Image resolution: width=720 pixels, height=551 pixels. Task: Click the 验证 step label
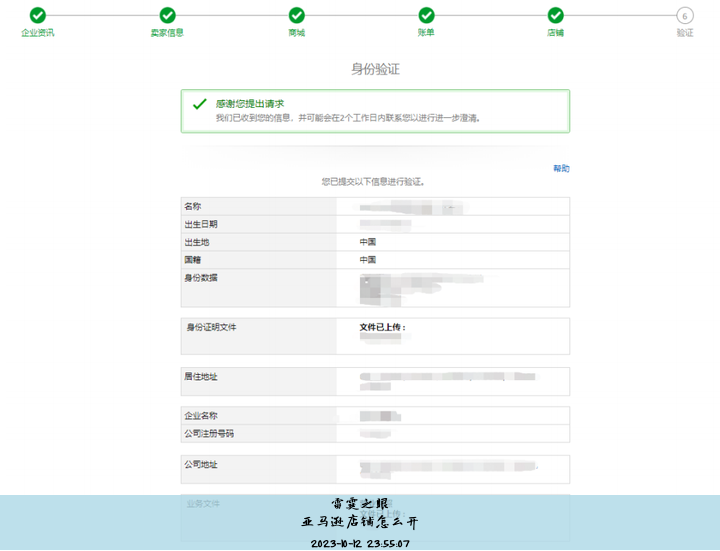684,33
